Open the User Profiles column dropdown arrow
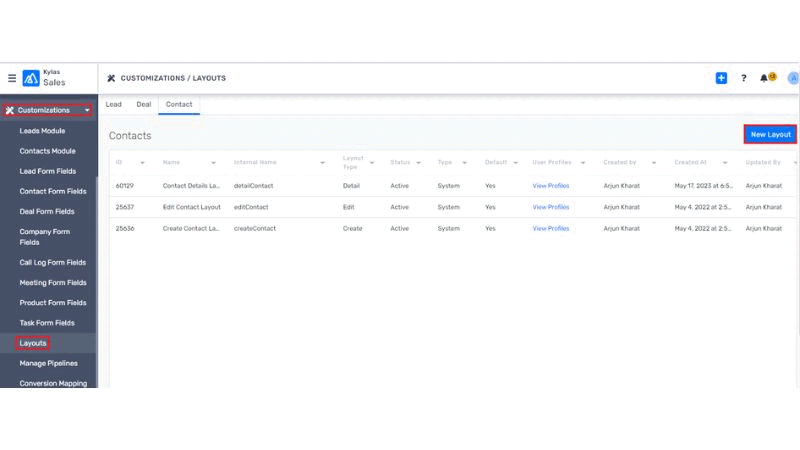The width and height of the screenshot is (800, 450). coord(583,163)
